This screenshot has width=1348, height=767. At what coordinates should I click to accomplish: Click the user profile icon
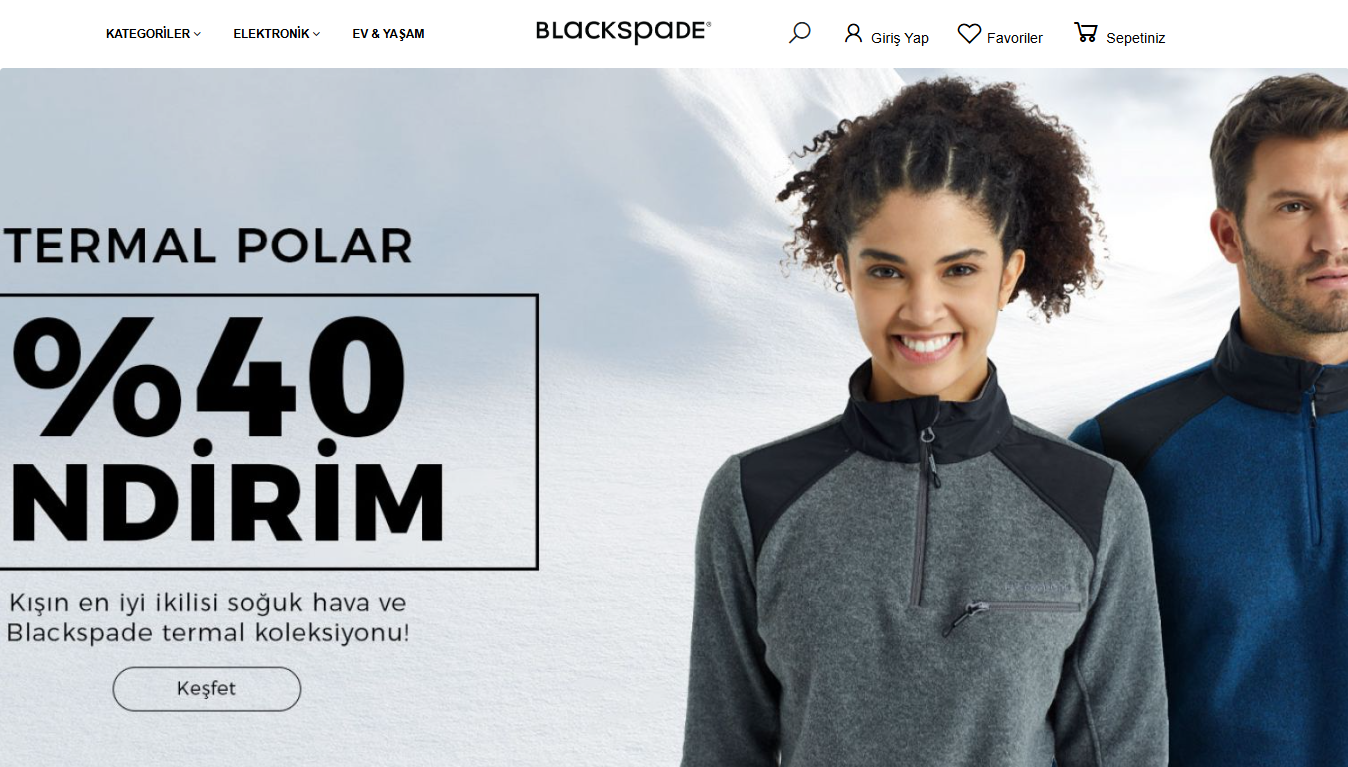[x=853, y=33]
